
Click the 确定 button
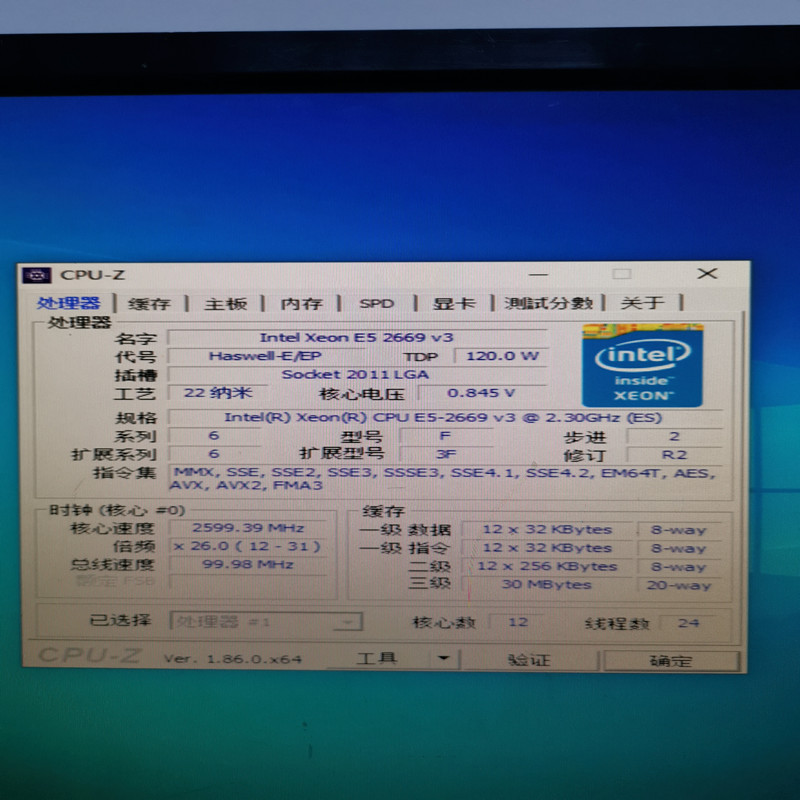(671, 661)
